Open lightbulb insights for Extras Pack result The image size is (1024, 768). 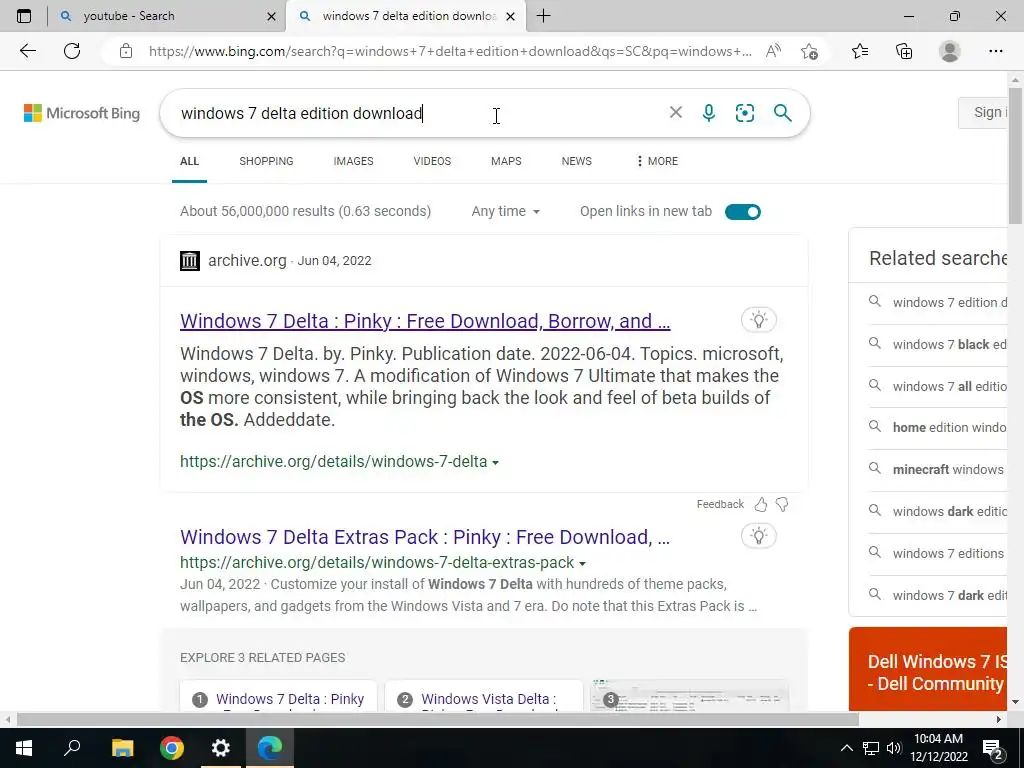point(758,536)
